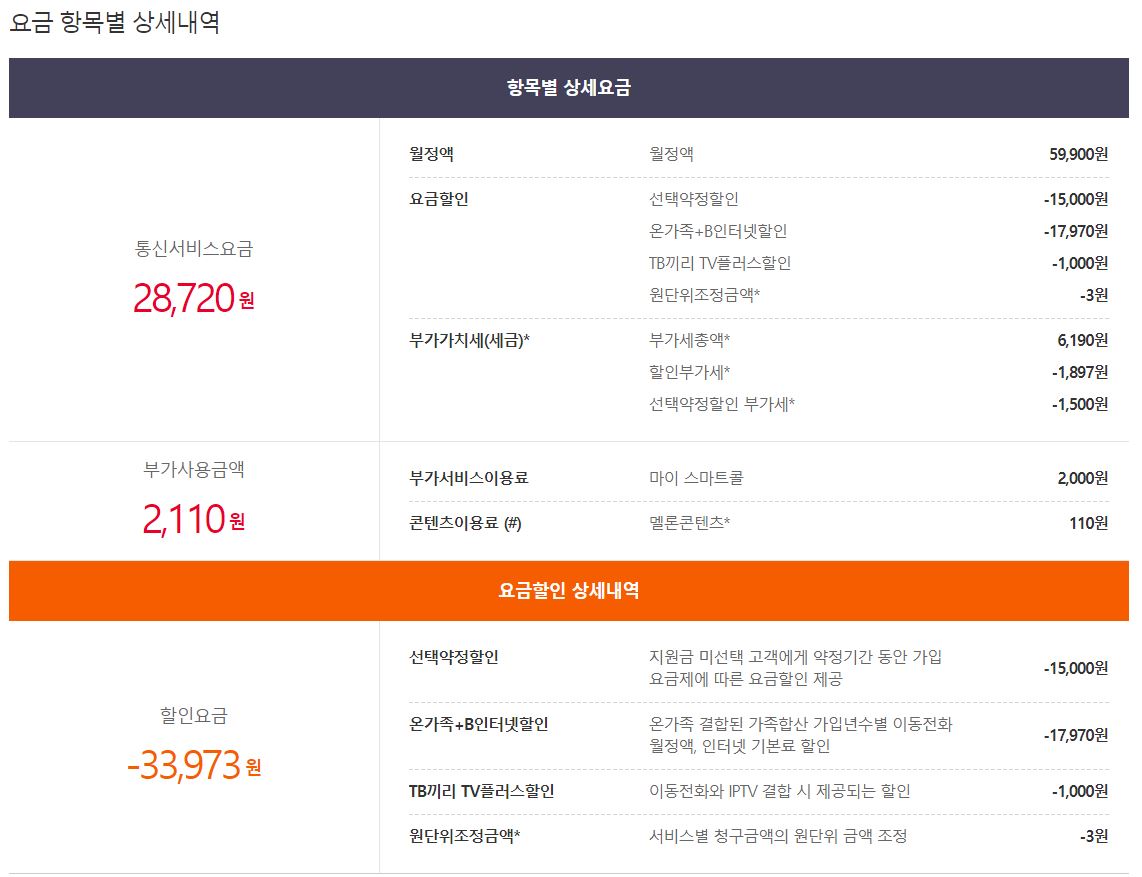Click the bold 온가족+B인터넷할인 heading in details
This screenshot has width=1142, height=877.
pyautogui.click(x=479, y=724)
